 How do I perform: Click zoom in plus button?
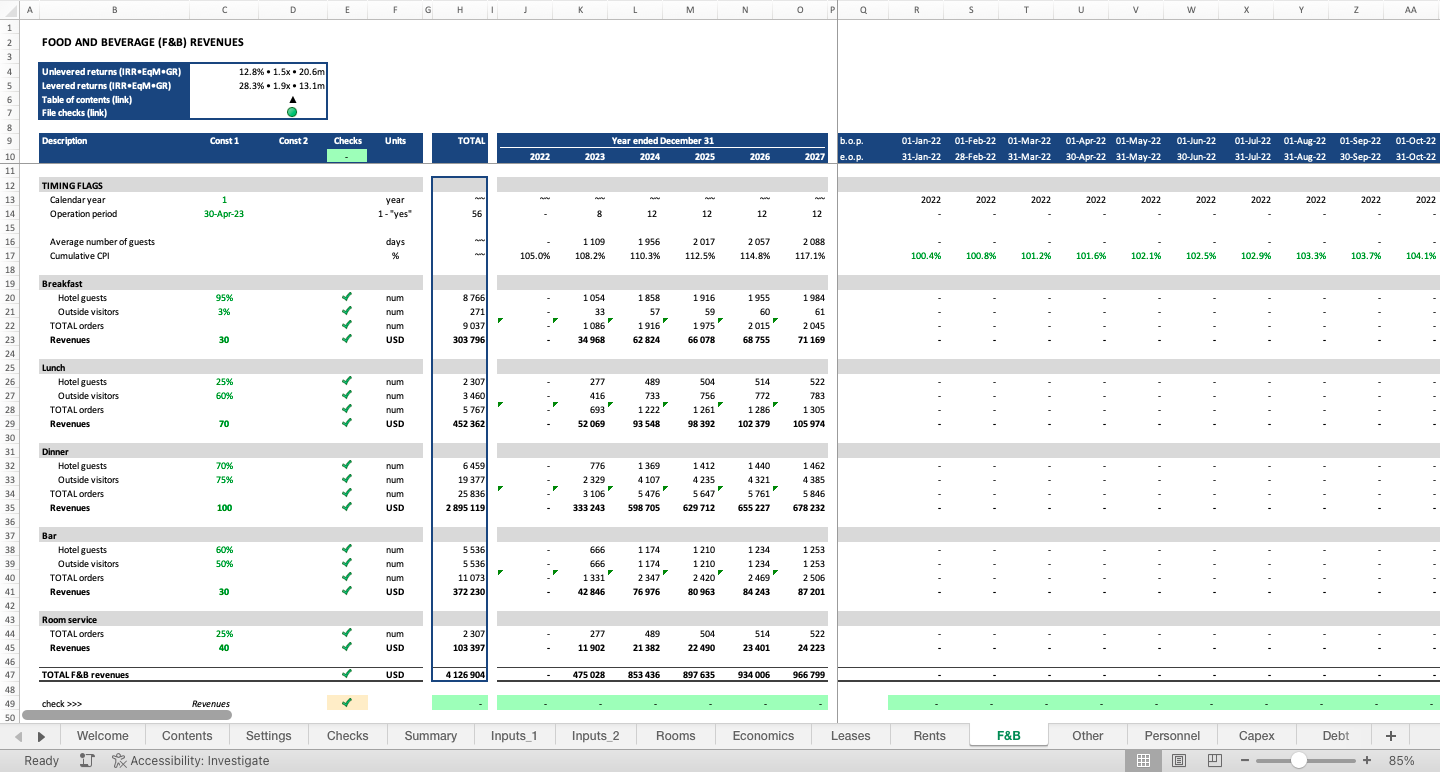tap(1366, 761)
